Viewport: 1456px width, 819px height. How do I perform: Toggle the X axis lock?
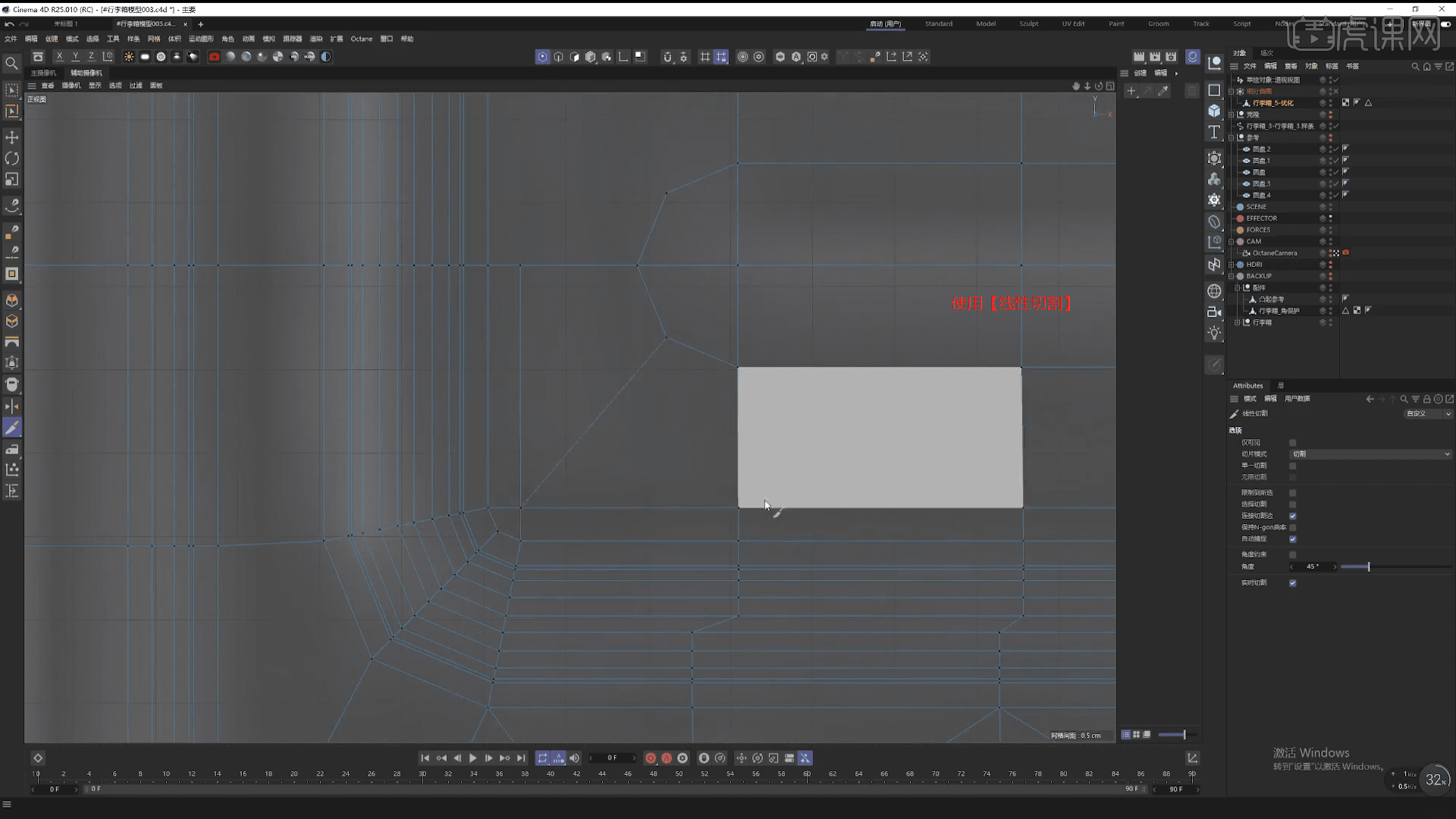coord(59,57)
